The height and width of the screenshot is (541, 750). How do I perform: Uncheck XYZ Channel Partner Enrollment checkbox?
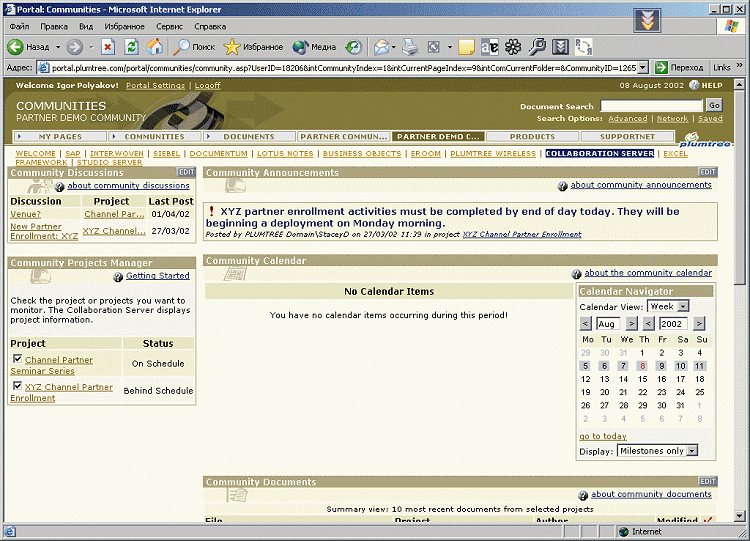[18, 386]
